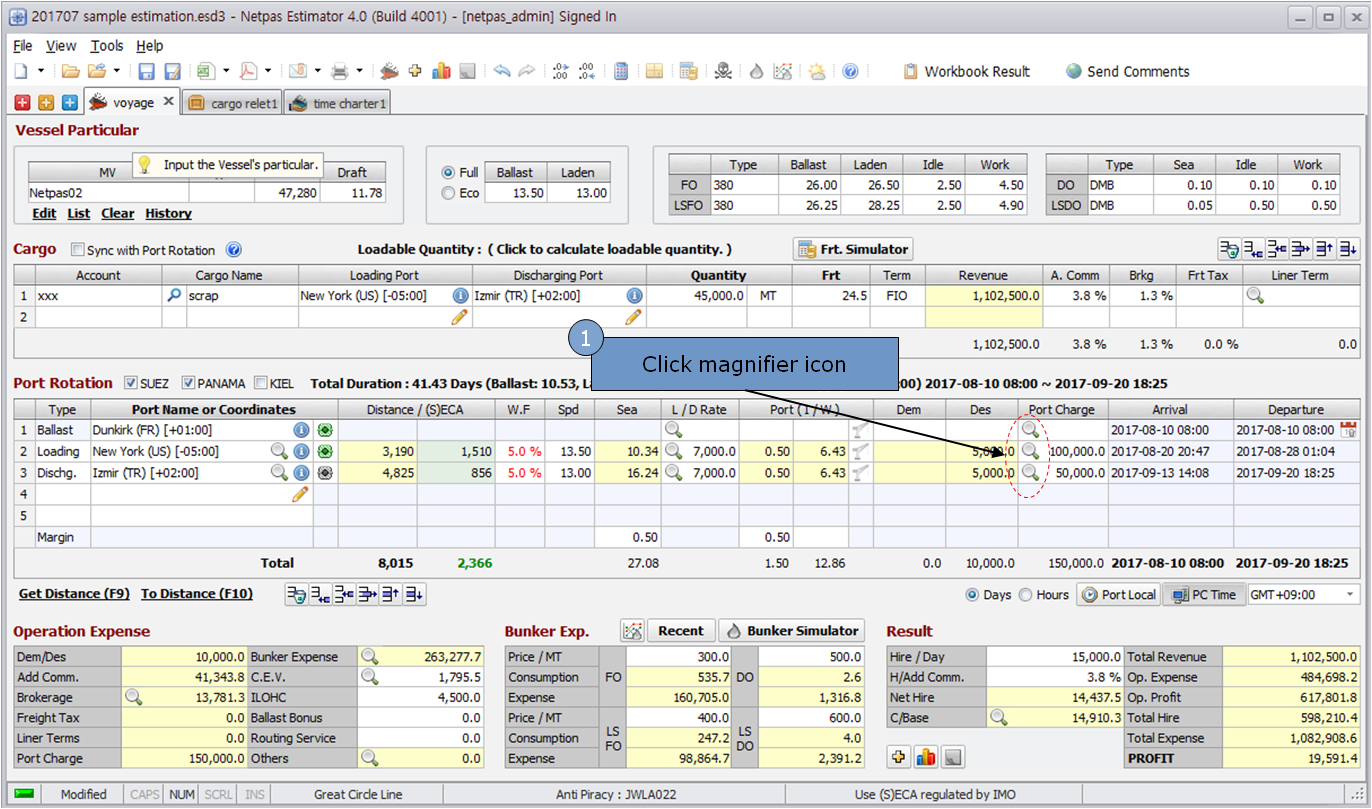
Task: Click the weather sun-cloud icon
Action: (817, 71)
